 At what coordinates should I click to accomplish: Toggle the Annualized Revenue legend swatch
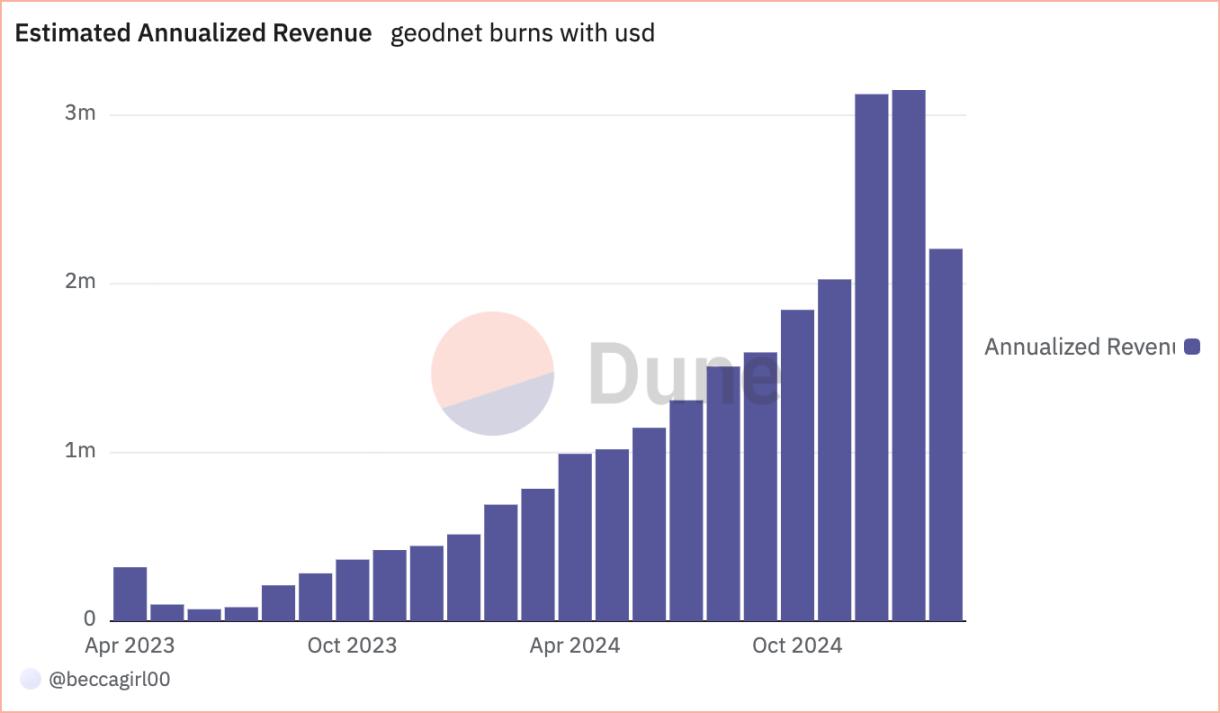[x=1191, y=347]
